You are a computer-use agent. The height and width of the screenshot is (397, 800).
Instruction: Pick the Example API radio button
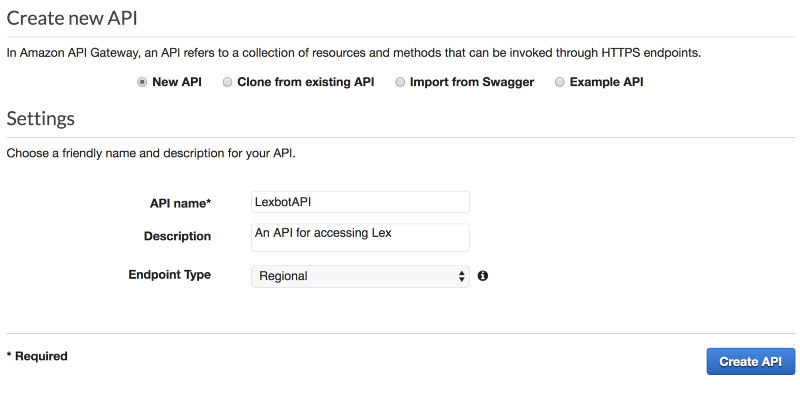click(560, 82)
